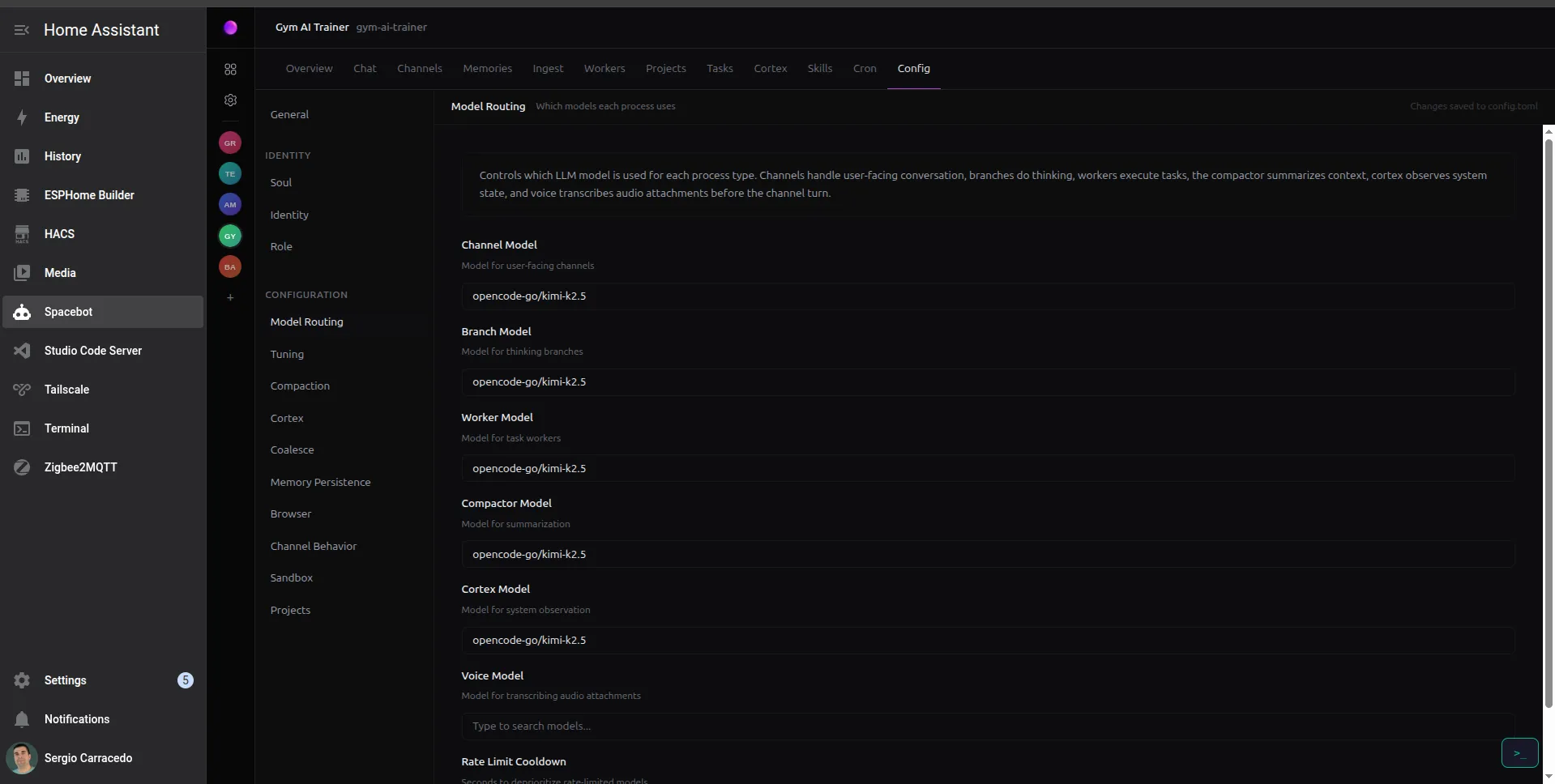
Task: Select the BA agent avatar
Action: [230, 267]
